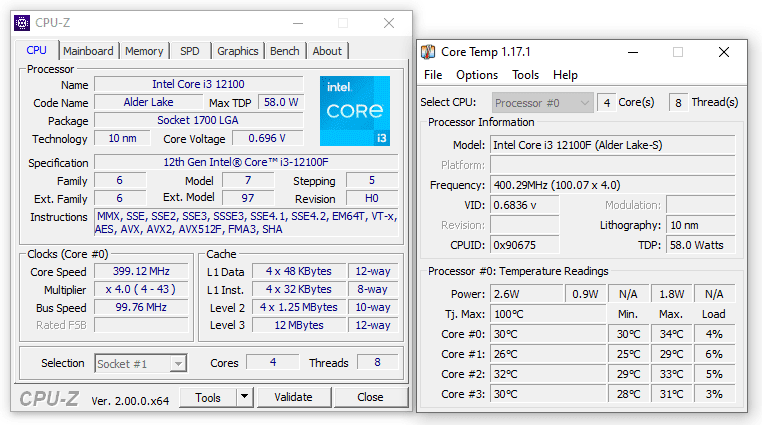Click the Level 2 value '4 x 1.25 MBytes'
Viewport: 762px width, 425px height.
click(298, 307)
